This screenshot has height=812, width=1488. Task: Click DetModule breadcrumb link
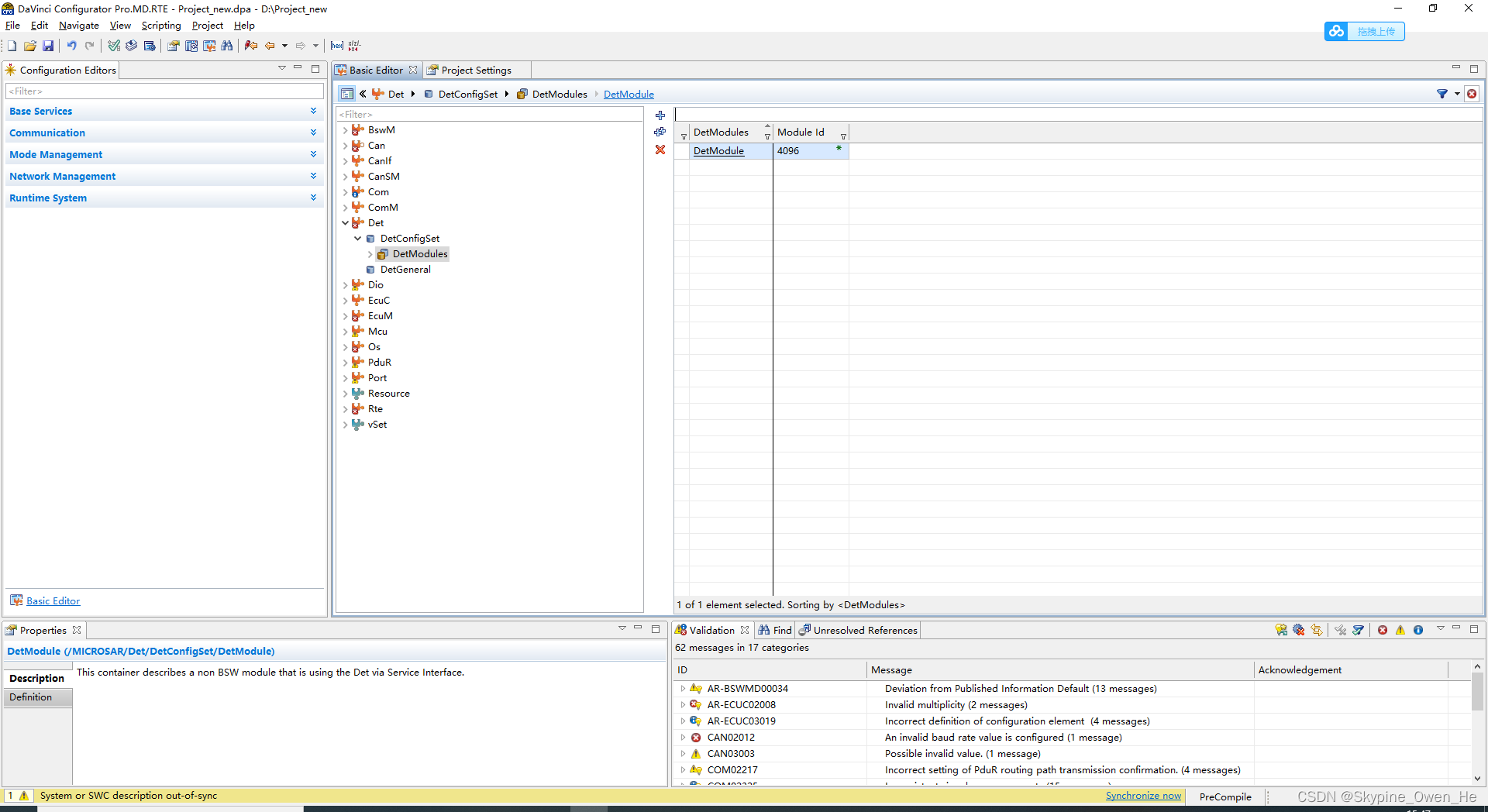coord(629,94)
